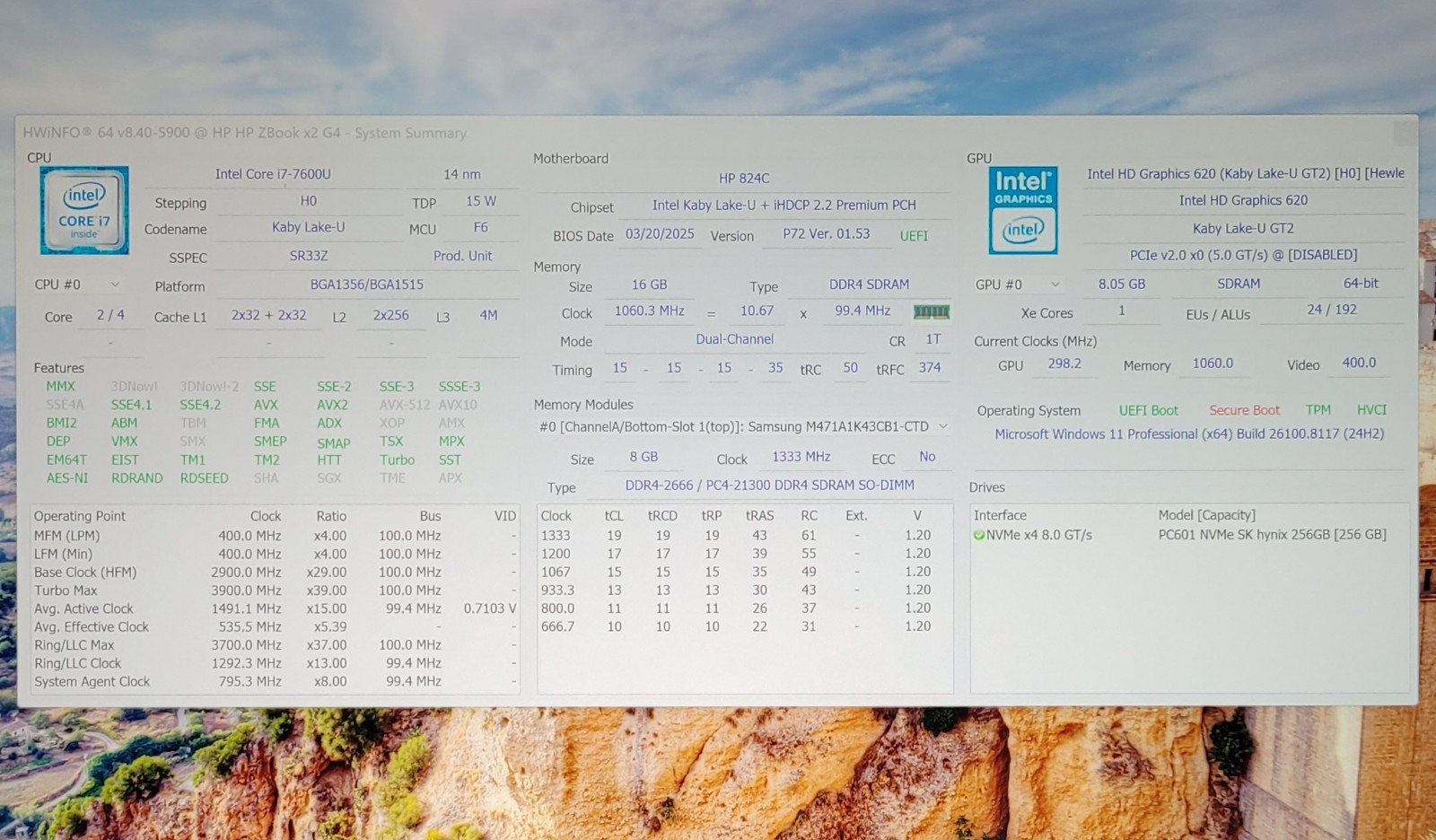Image resolution: width=1436 pixels, height=840 pixels.
Task: Click the P72 Ver. 01.53 BIOS version
Action: [826, 234]
